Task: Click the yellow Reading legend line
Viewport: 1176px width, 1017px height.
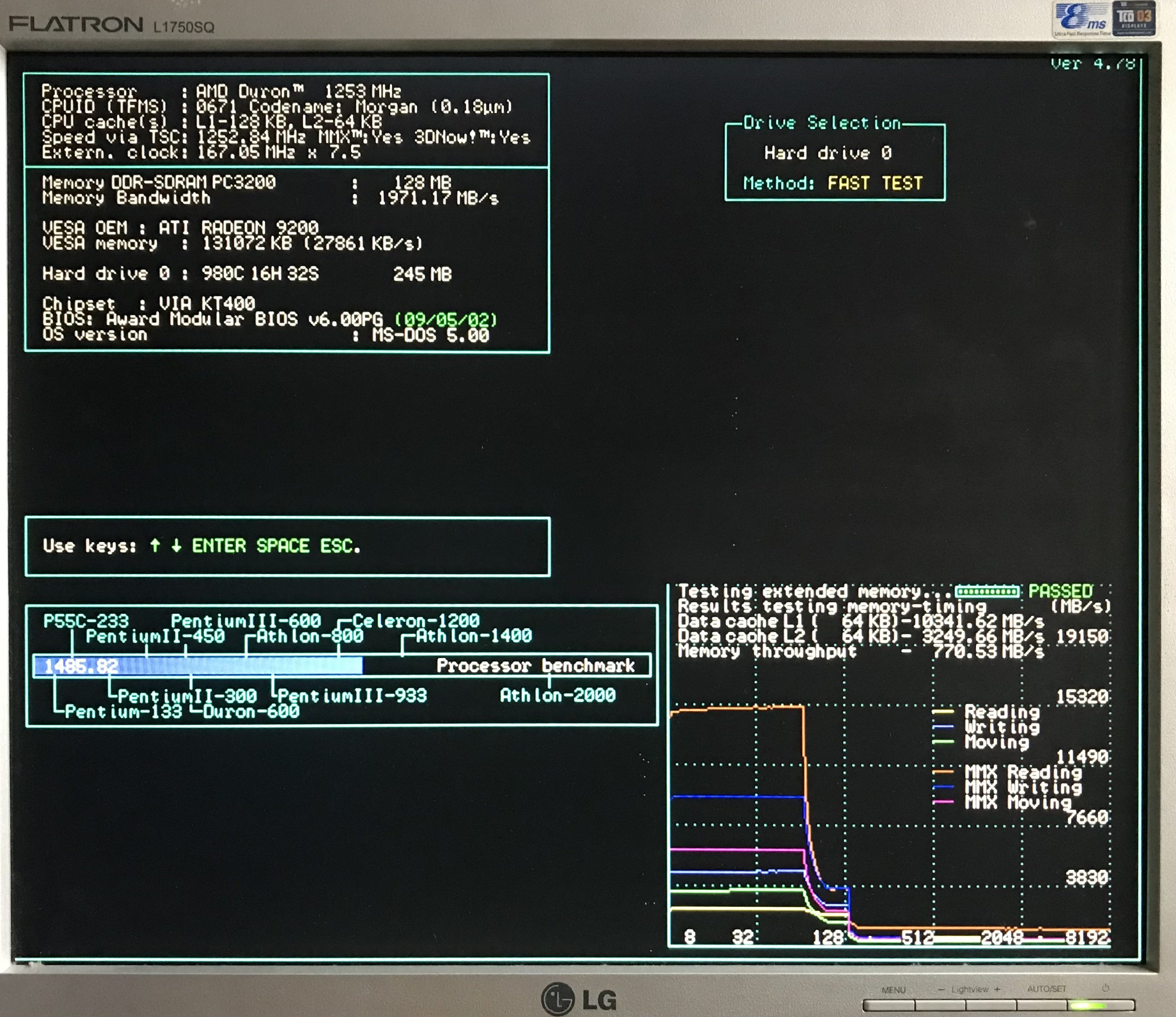Action: click(x=943, y=711)
